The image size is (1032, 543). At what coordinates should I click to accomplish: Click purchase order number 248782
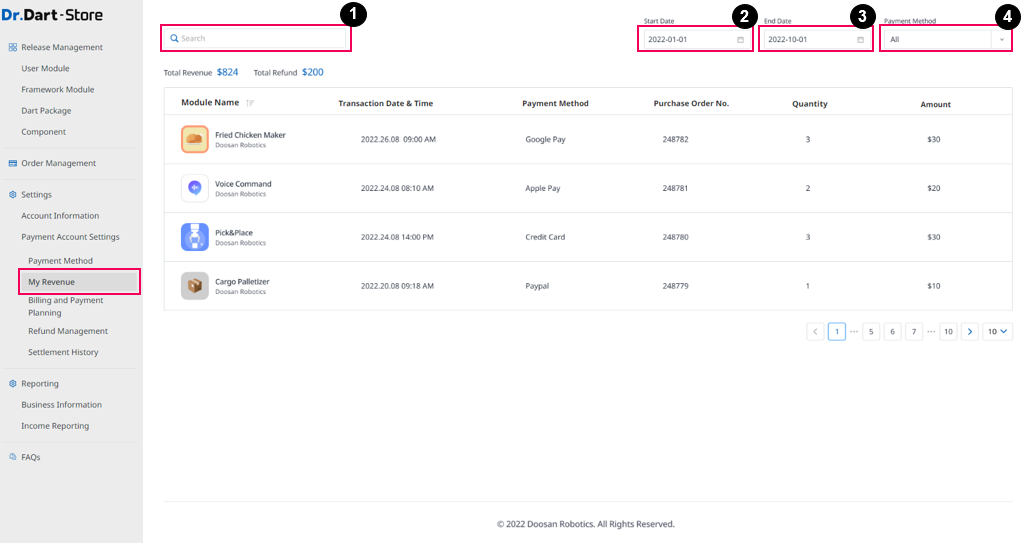point(675,140)
